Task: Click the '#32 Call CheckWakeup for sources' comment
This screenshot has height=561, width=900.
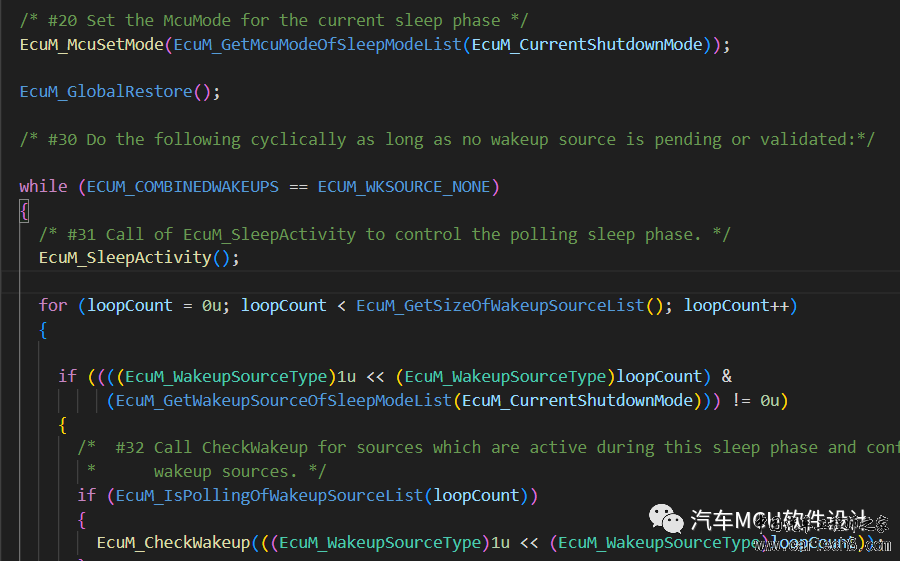Action: pyautogui.click(x=489, y=448)
